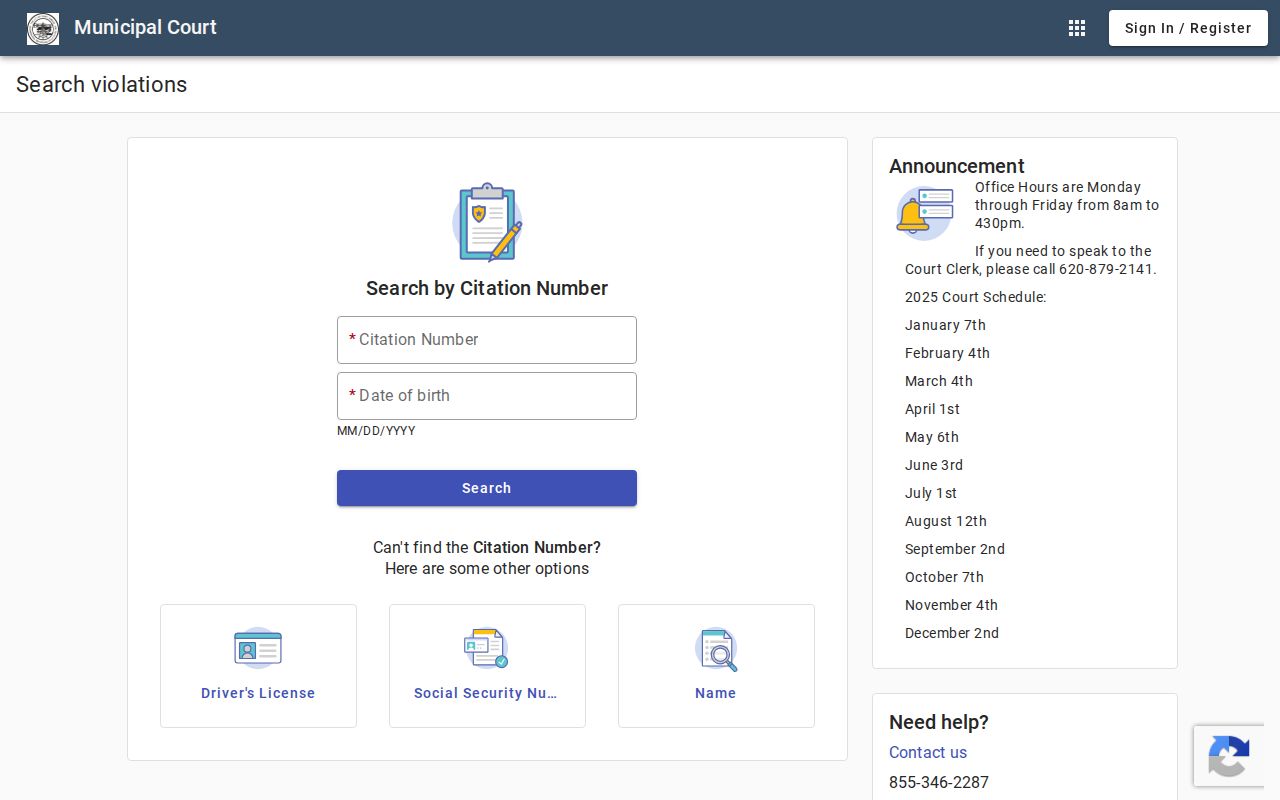Viewport: 1280px width, 800px height.
Task: Click the Can't find the Citation Number text
Action: [x=487, y=547]
